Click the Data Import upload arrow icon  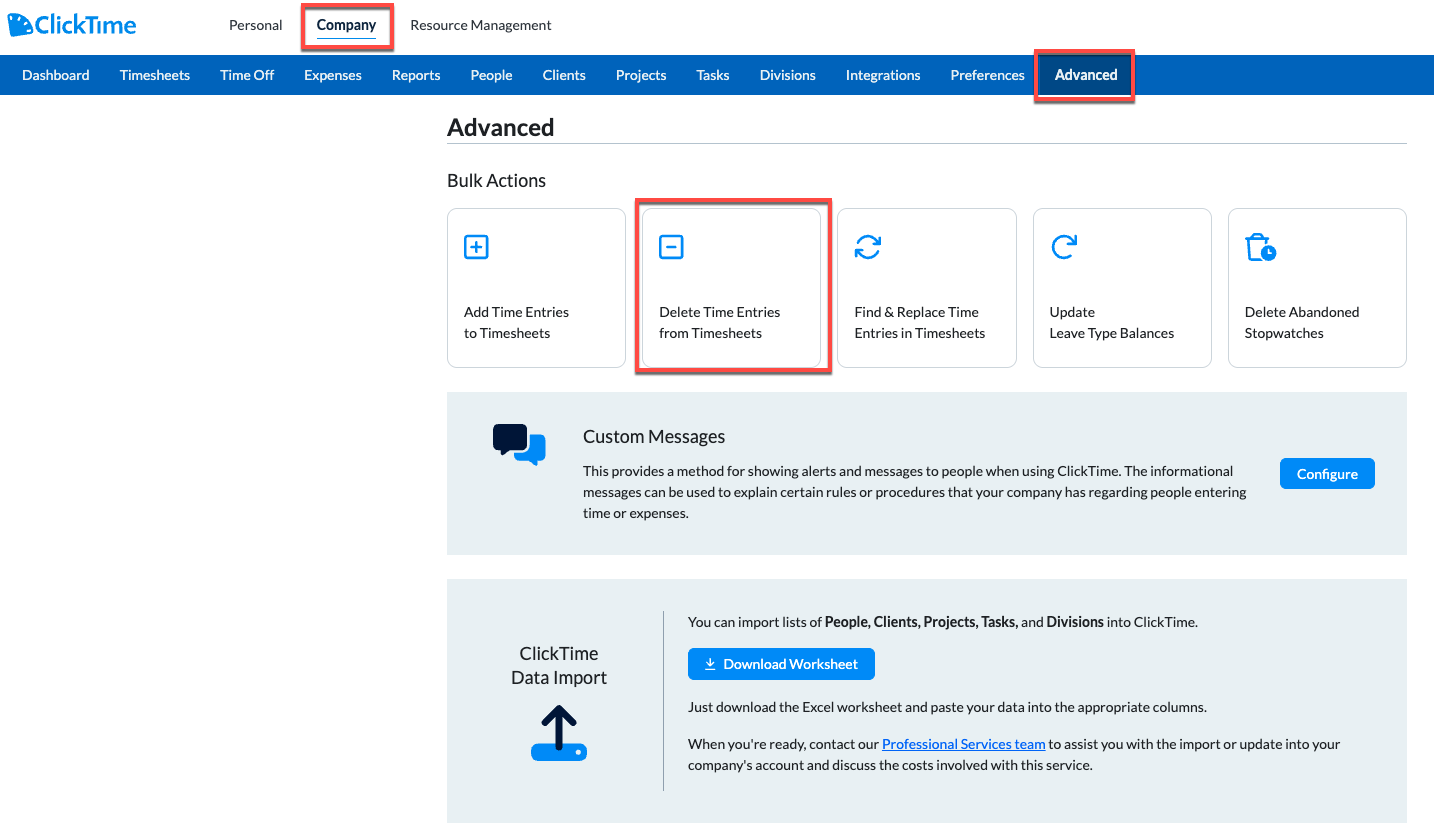(x=559, y=733)
